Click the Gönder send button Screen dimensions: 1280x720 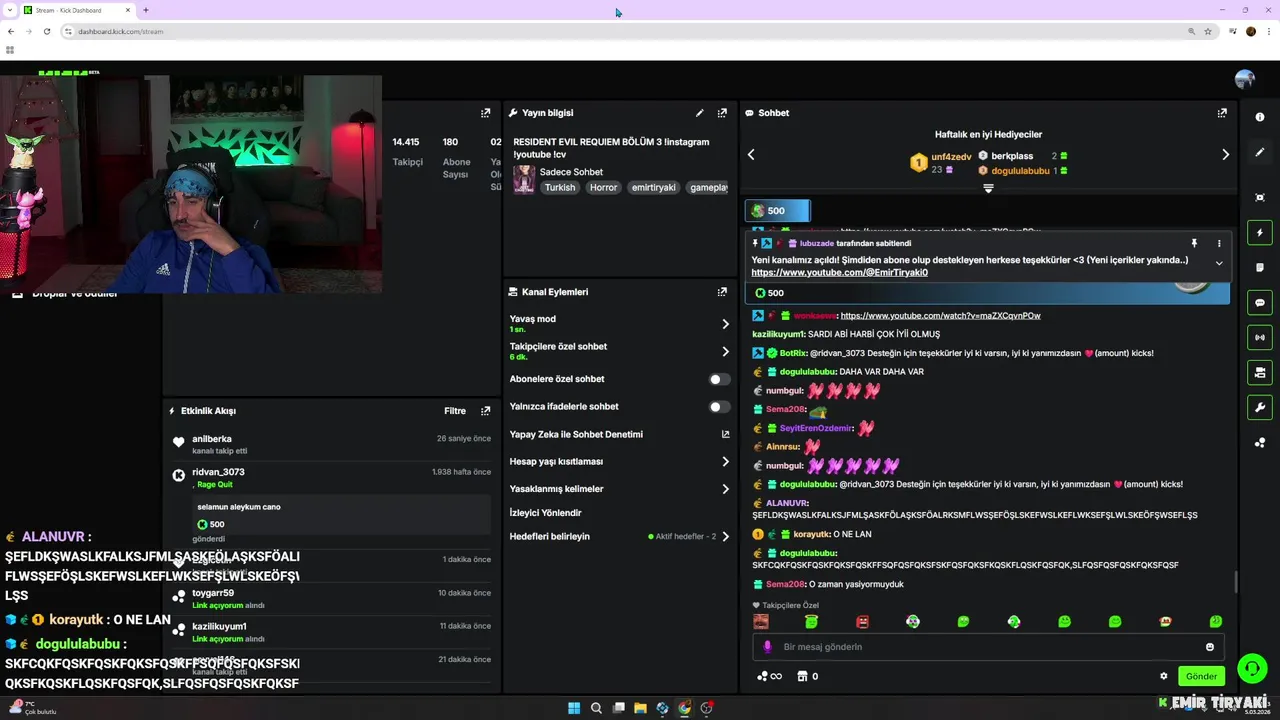(1201, 676)
